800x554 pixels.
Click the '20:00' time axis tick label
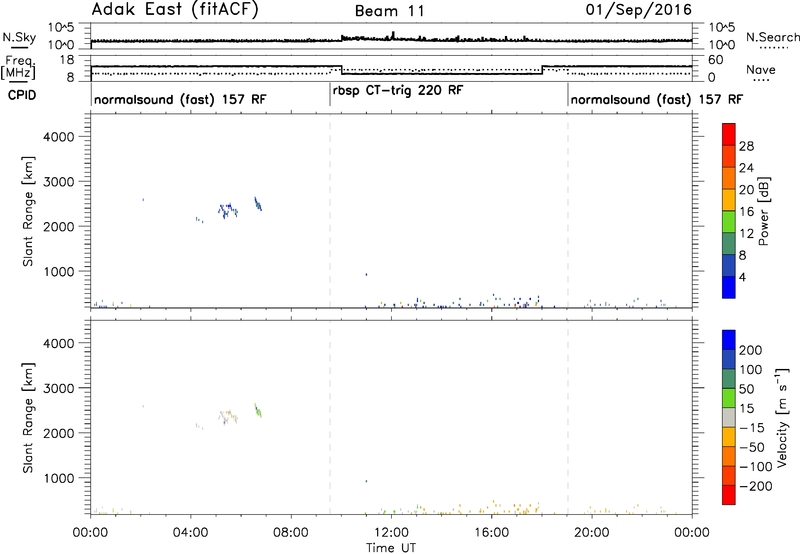(x=592, y=533)
